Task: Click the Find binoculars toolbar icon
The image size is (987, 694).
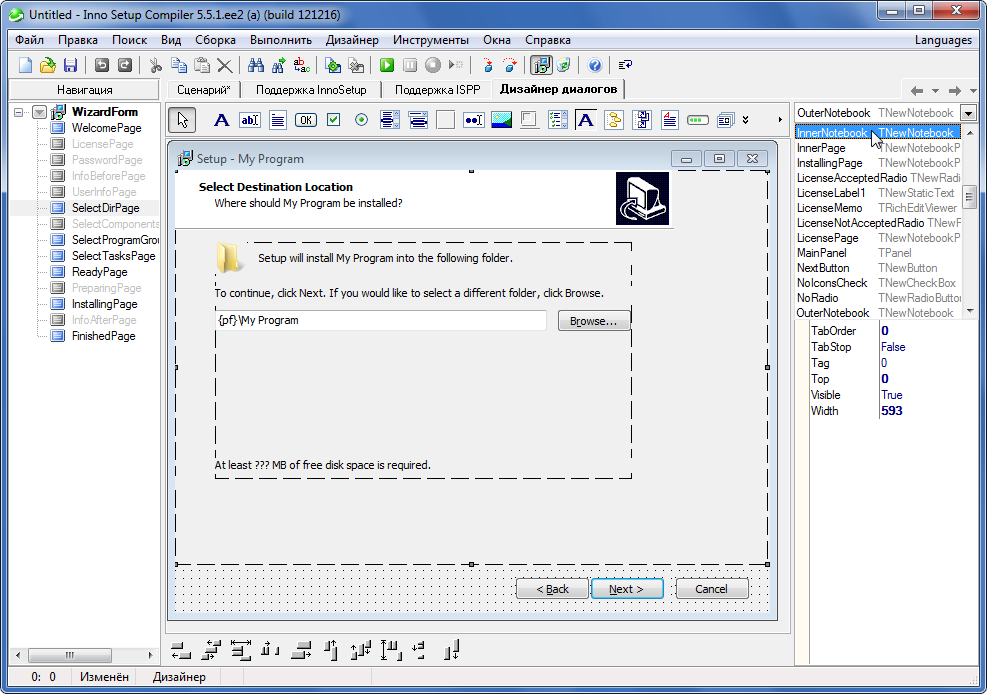Action: 256,65
